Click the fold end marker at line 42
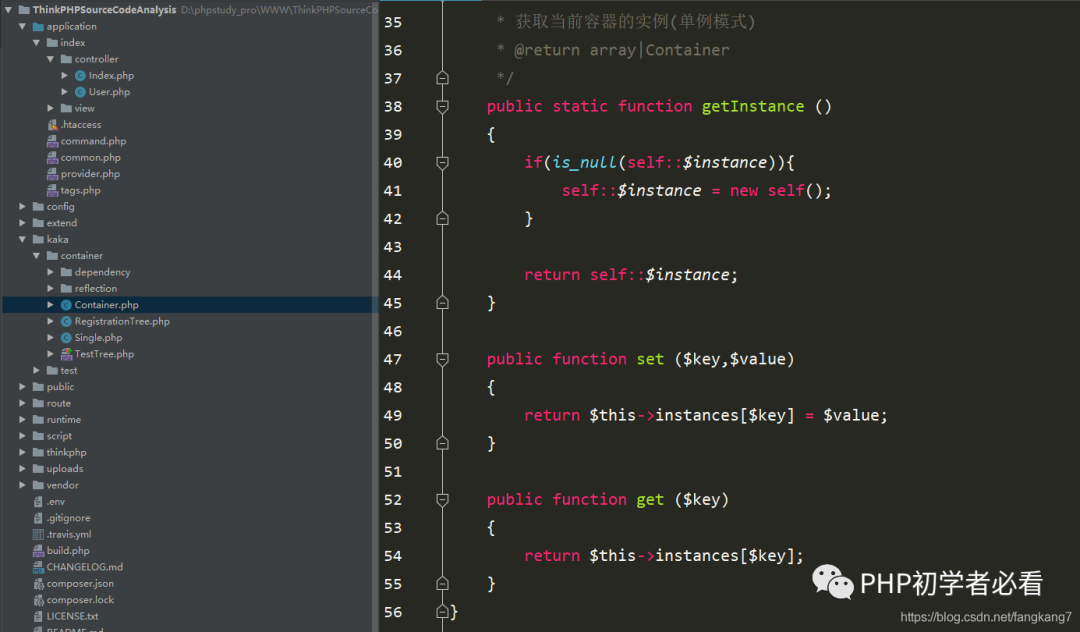Screen dimensions: 1080x632 pyautogui.click(x=442, y=218)
